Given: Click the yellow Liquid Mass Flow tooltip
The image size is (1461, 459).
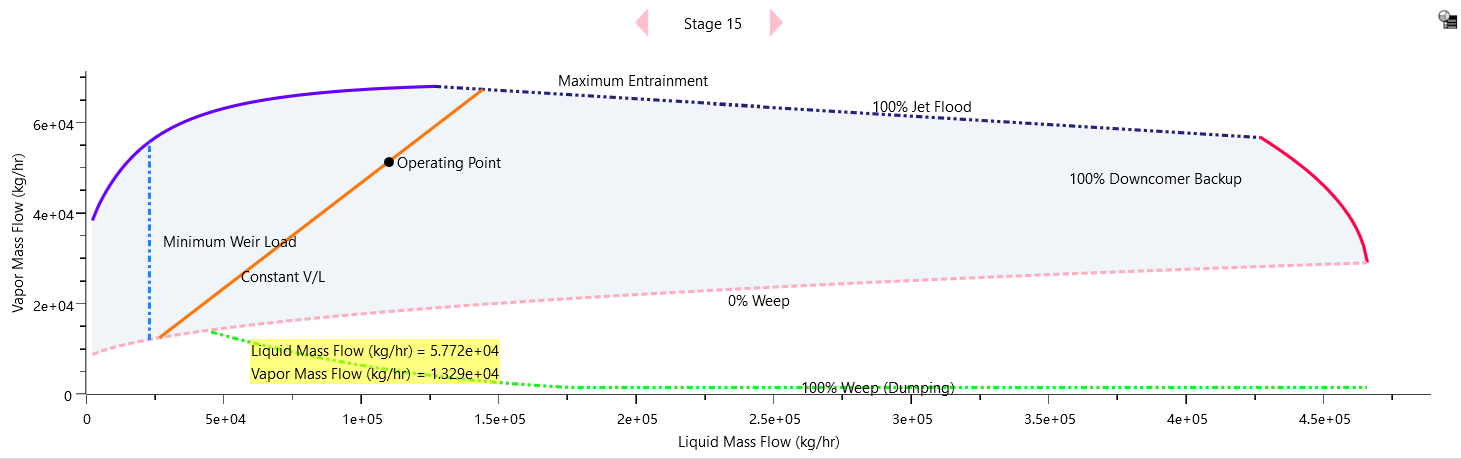Looking at the screenshot, I should point(374,351).
